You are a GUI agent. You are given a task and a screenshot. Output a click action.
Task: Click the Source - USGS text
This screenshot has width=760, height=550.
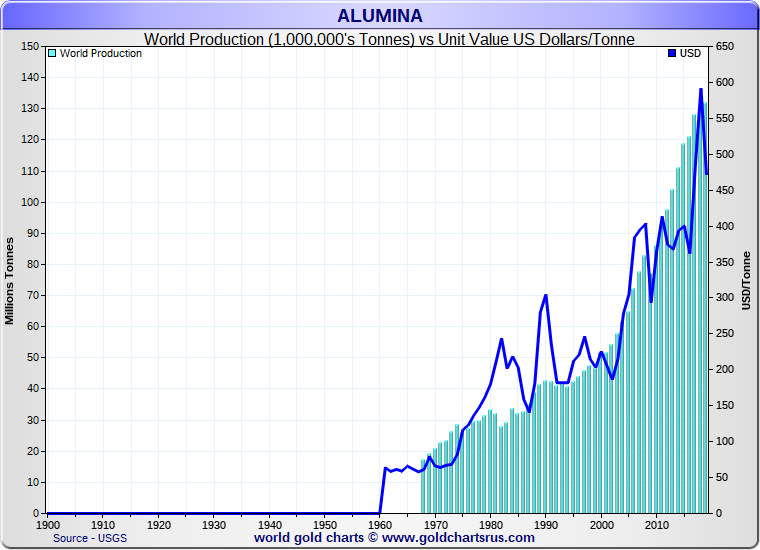88,538
